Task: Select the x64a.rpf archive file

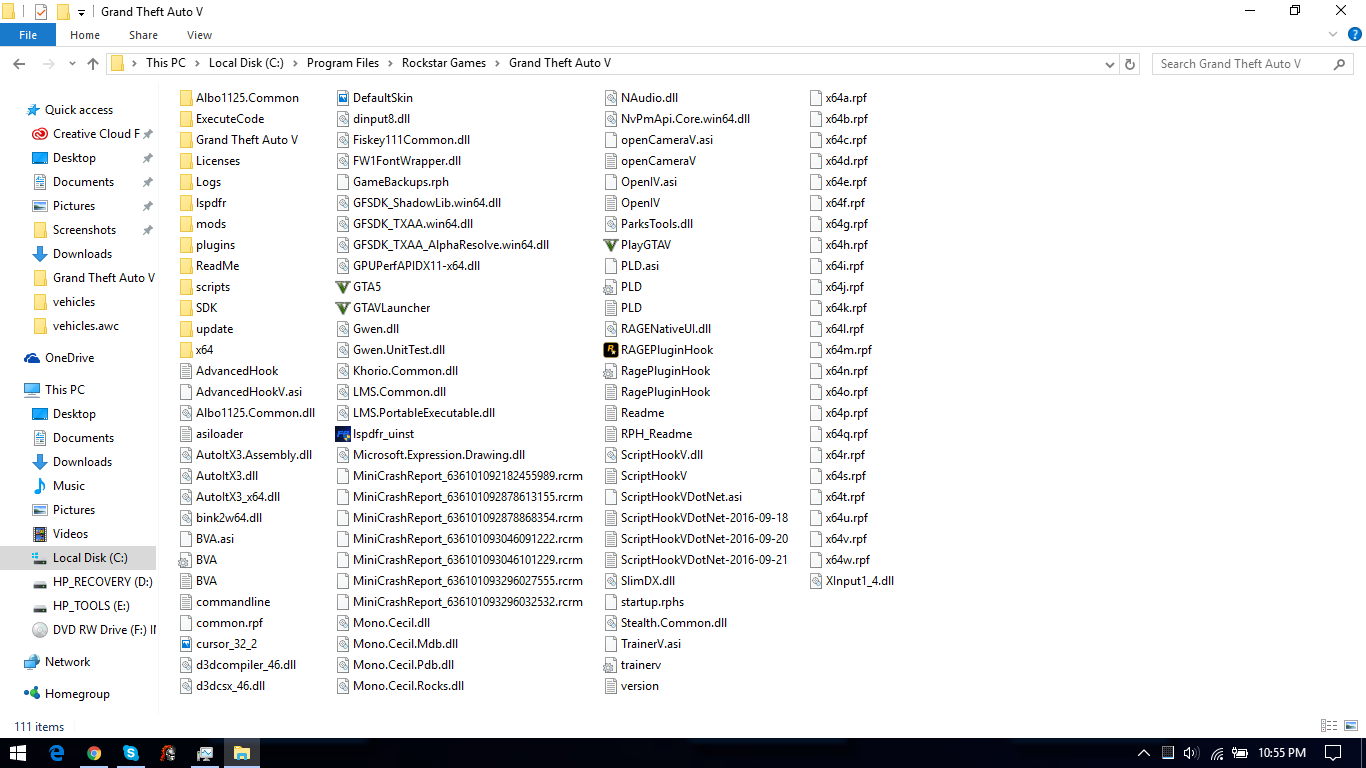Action: click(838, 98)
